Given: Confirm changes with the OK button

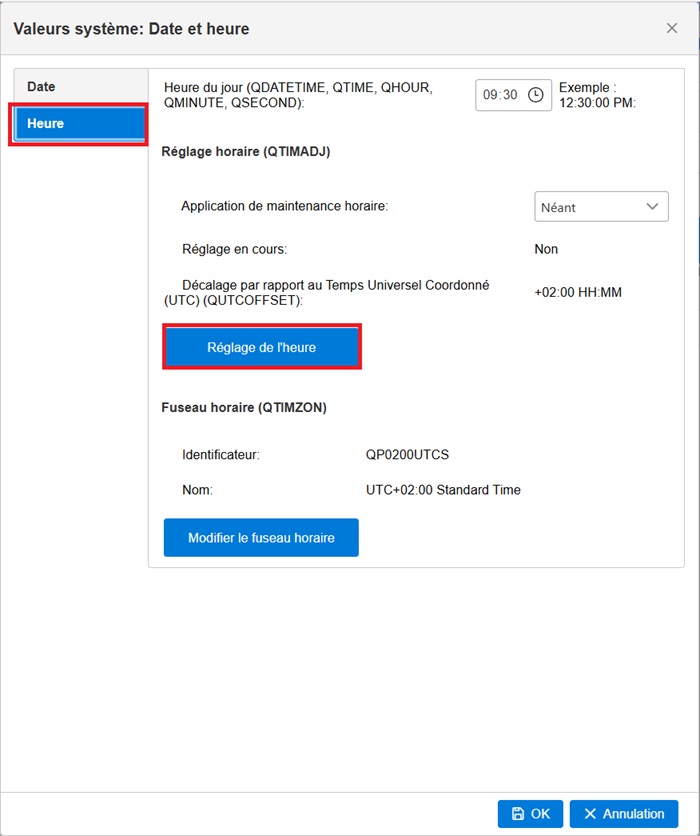Looking at the screenshot, I should click(x=530, y=814).
